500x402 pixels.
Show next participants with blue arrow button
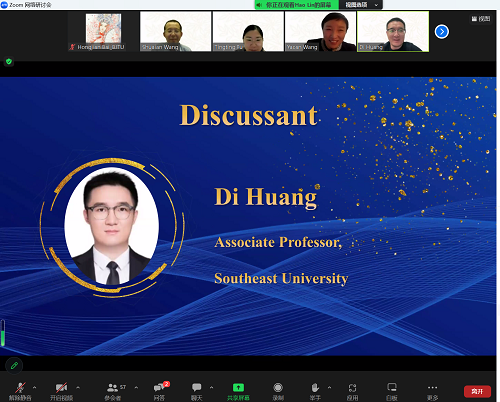point(442,32)
